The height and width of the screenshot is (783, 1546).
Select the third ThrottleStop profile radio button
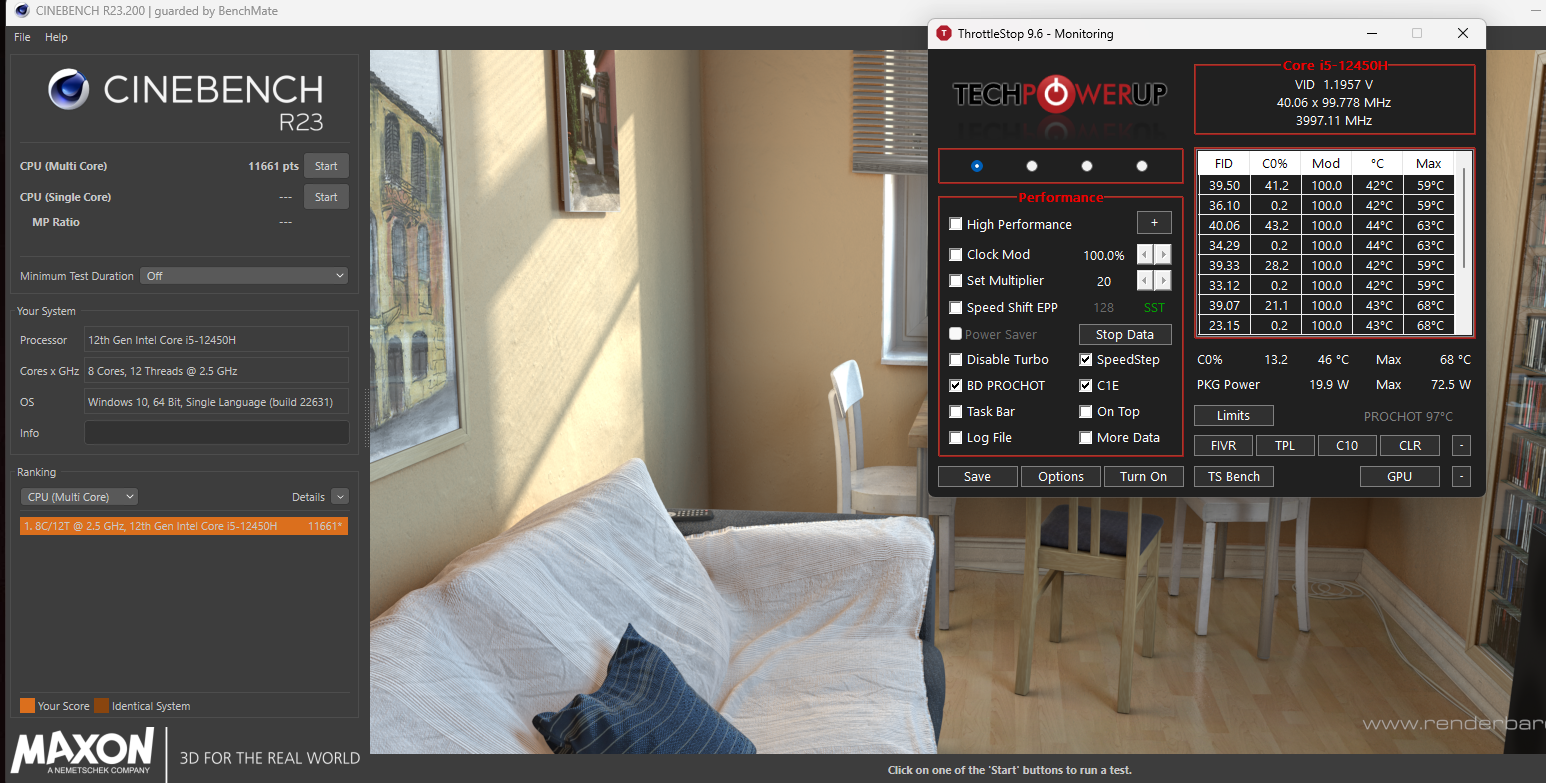click(x=1087, y=166)
